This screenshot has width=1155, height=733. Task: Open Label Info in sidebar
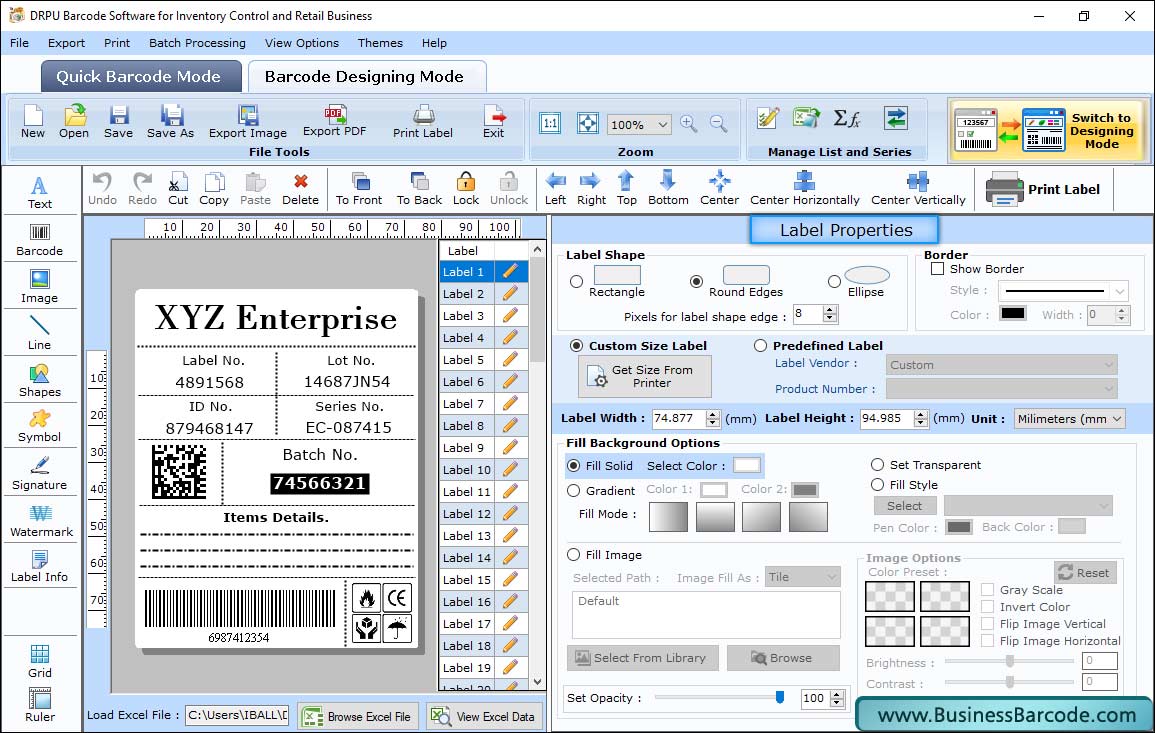click(x=40, y=567)
